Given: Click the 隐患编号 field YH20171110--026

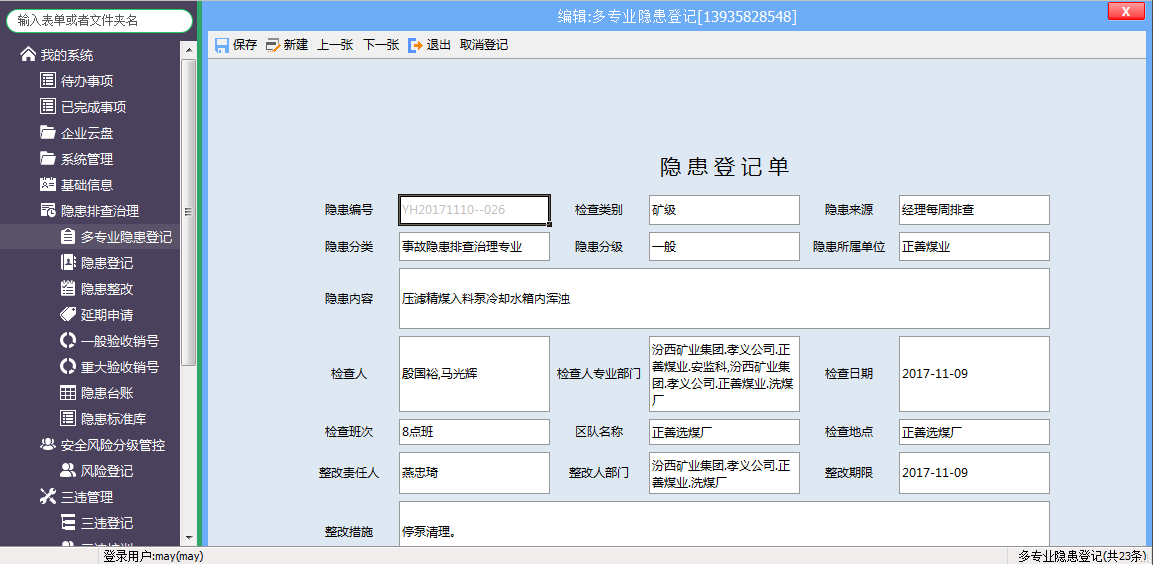Looking at the screenshot, I should point(474,210).
